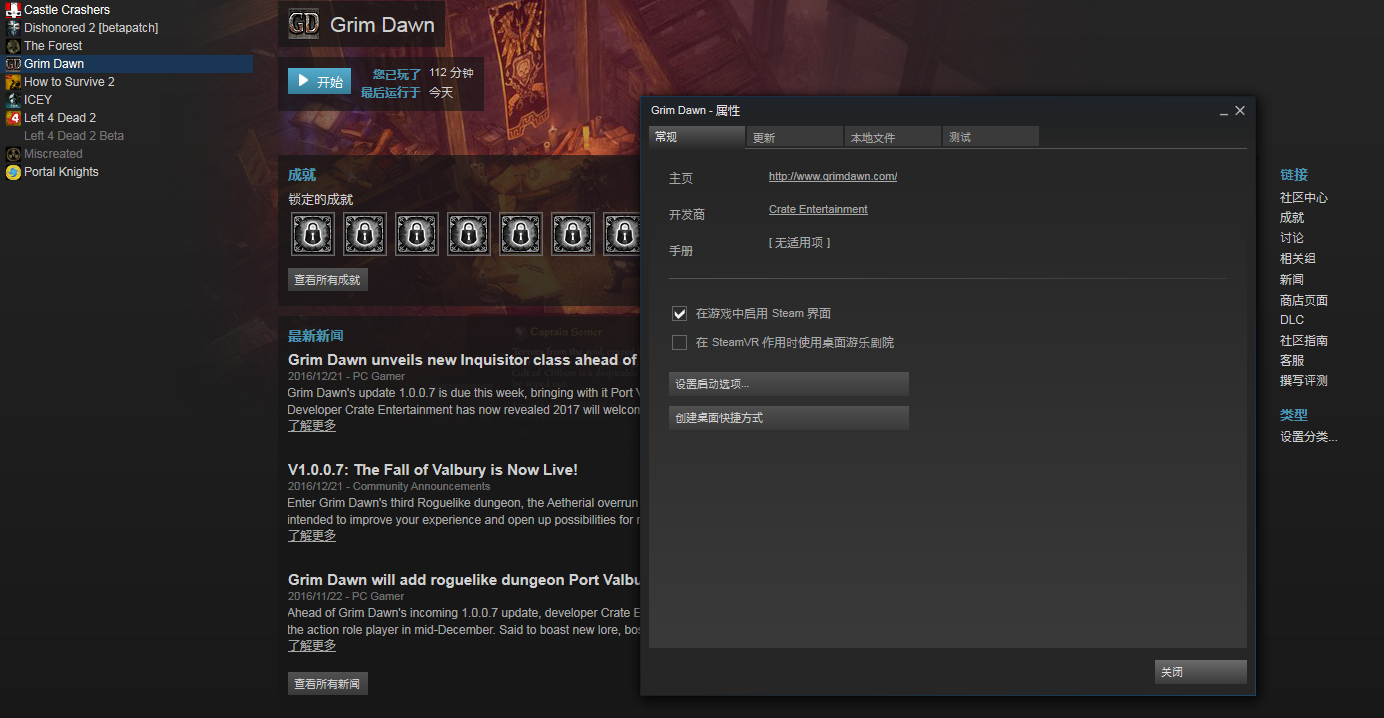Select Left 4 Dead 2 Beta entry
1384x718 pixels.
click(x=74, y=136)
